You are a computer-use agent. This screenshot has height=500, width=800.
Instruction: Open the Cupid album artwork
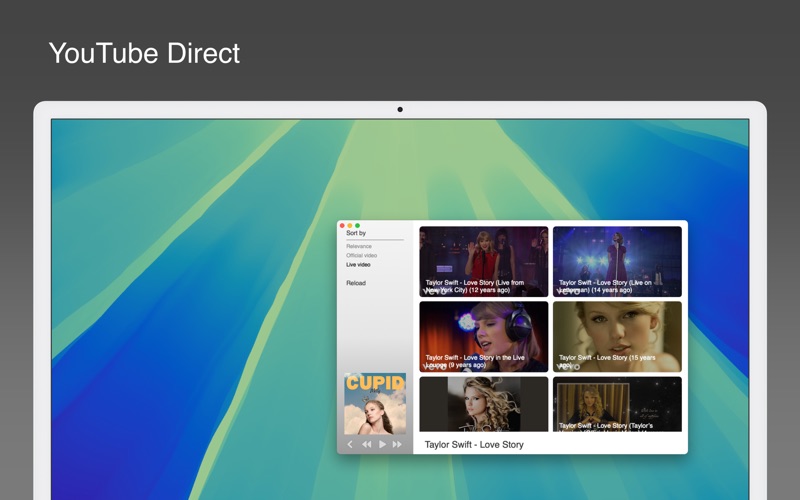[375, 404]
